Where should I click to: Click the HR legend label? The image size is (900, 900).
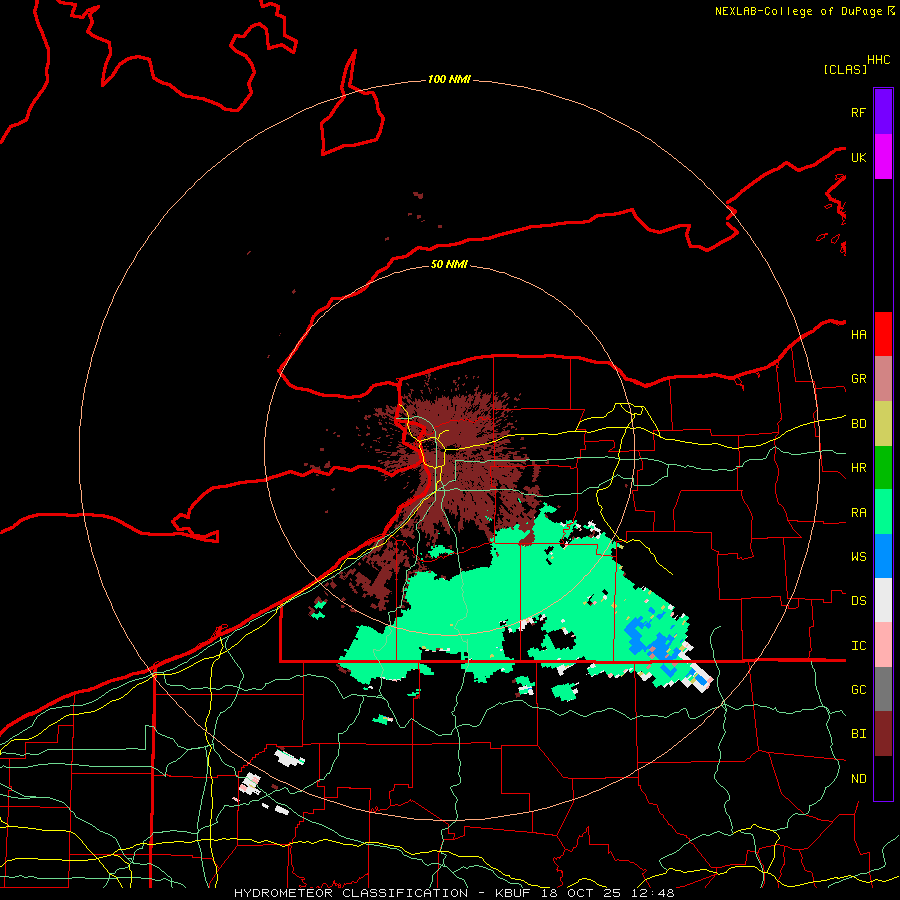coord(858,468)
